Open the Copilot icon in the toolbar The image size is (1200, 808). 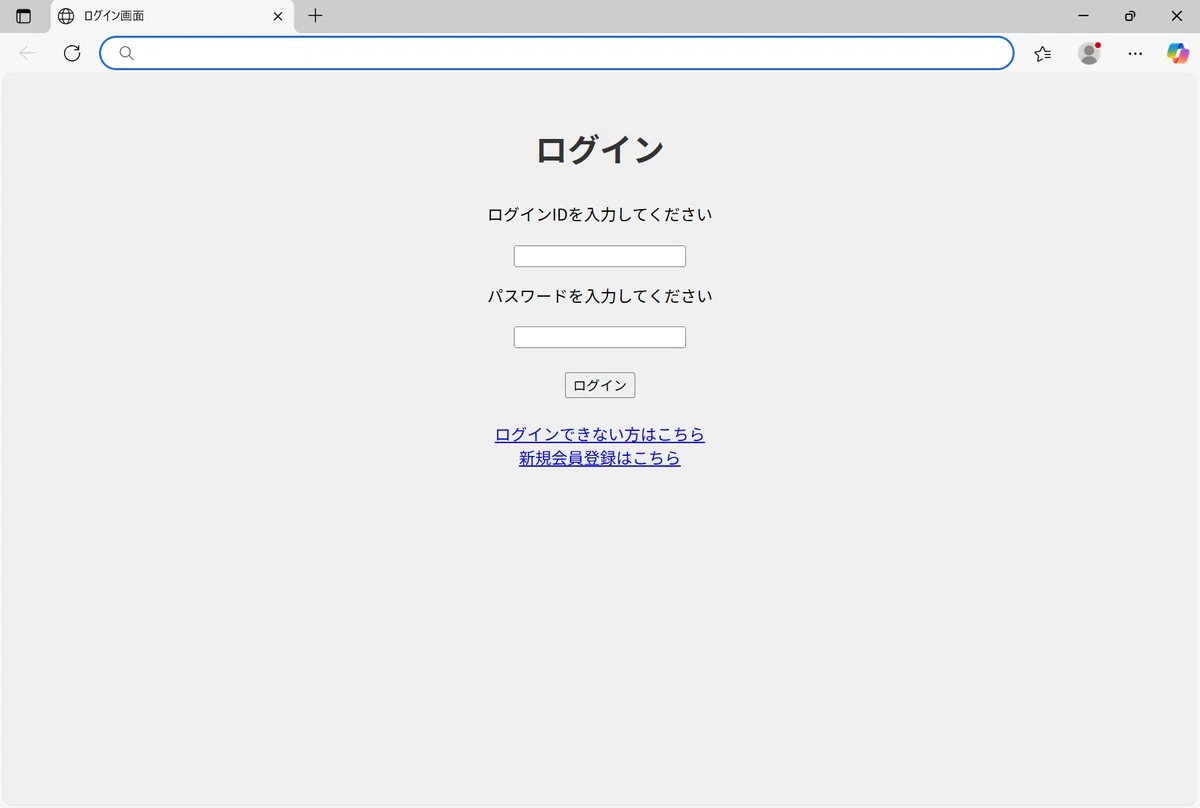pyautogui.click(x=1178, y=53)
